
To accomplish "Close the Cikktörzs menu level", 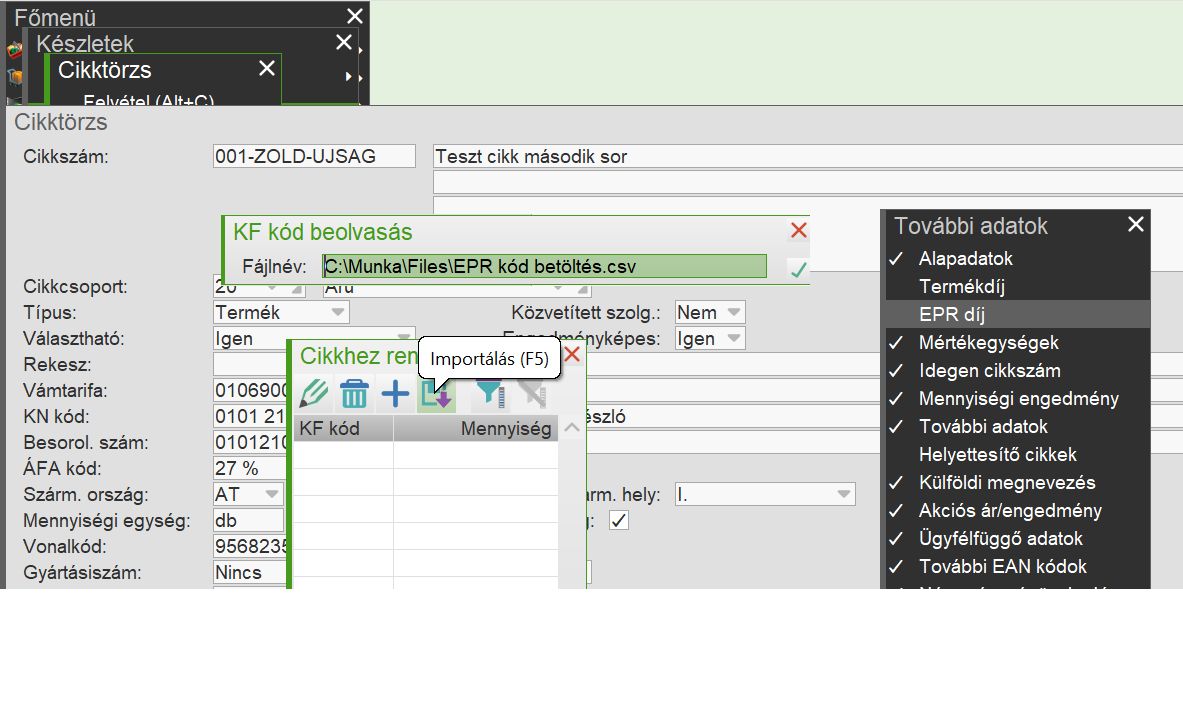I will pos(266,69).
